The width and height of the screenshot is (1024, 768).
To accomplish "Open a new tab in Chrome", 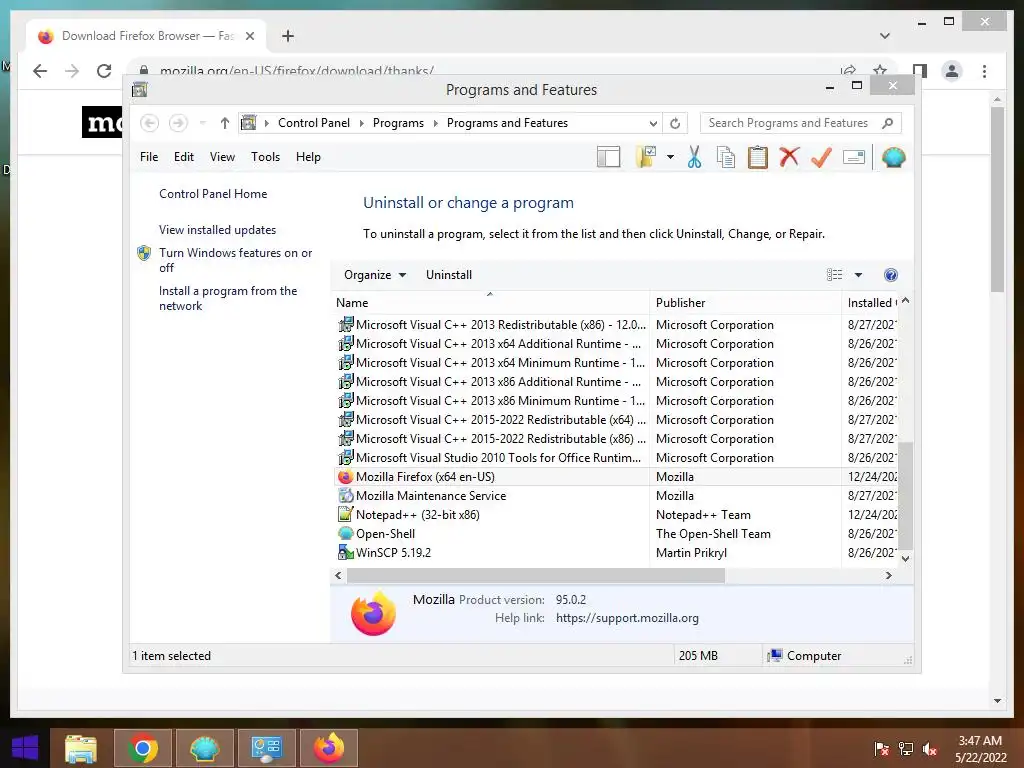I will 287,36.
